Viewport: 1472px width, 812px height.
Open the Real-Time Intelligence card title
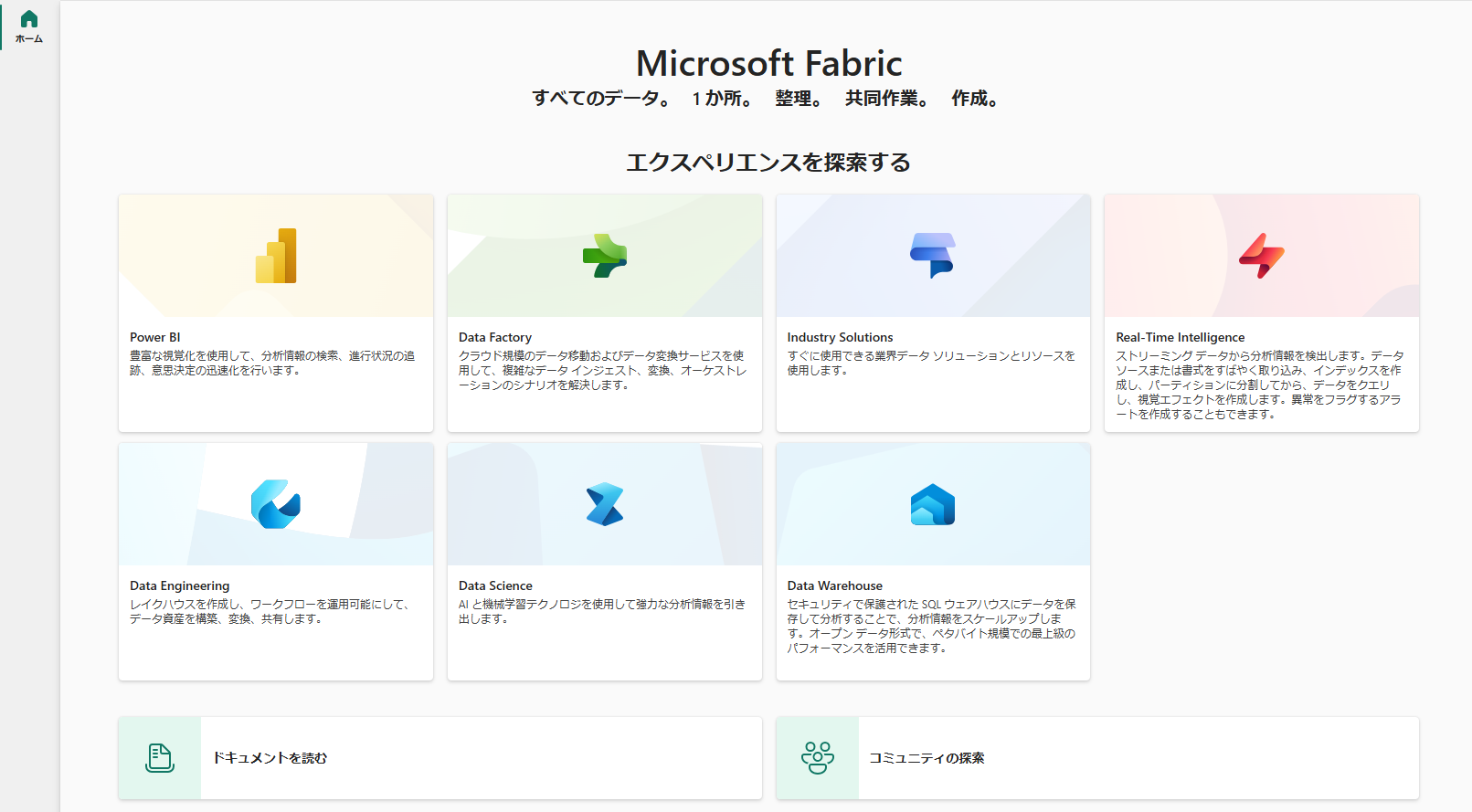pos(1181,337)
